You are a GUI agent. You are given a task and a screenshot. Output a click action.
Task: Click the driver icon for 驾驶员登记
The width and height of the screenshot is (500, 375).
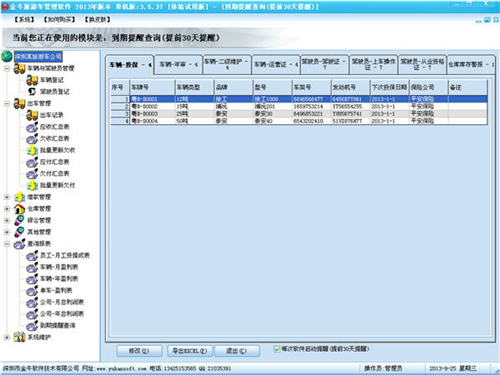pos(32,91)
